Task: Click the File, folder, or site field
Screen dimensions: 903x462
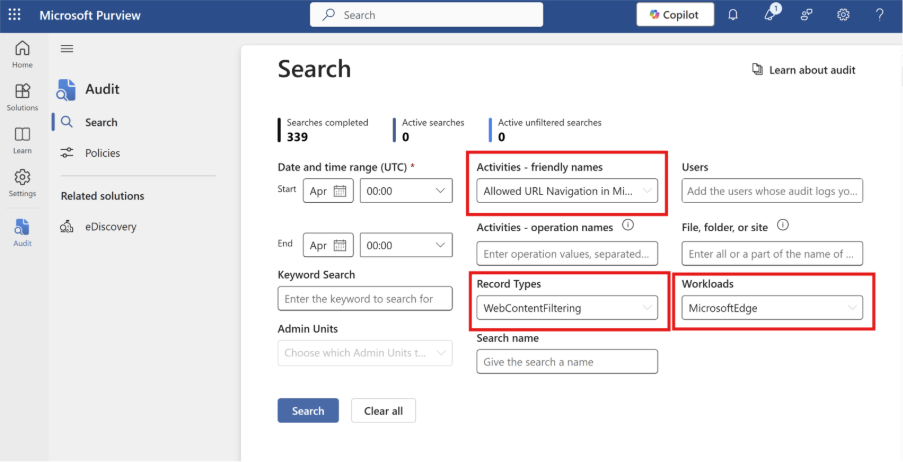Action: 772,253
